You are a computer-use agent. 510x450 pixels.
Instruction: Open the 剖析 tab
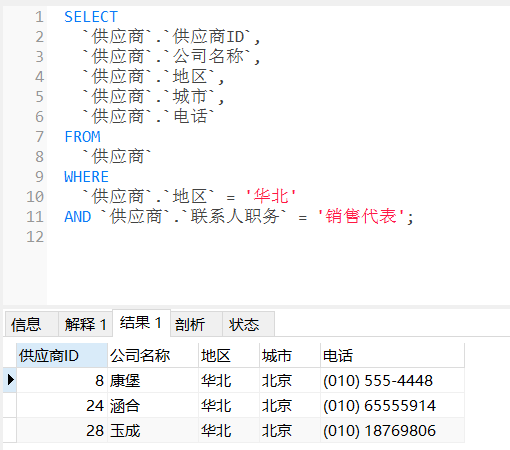pyautogui.click(x=196, y=324)
